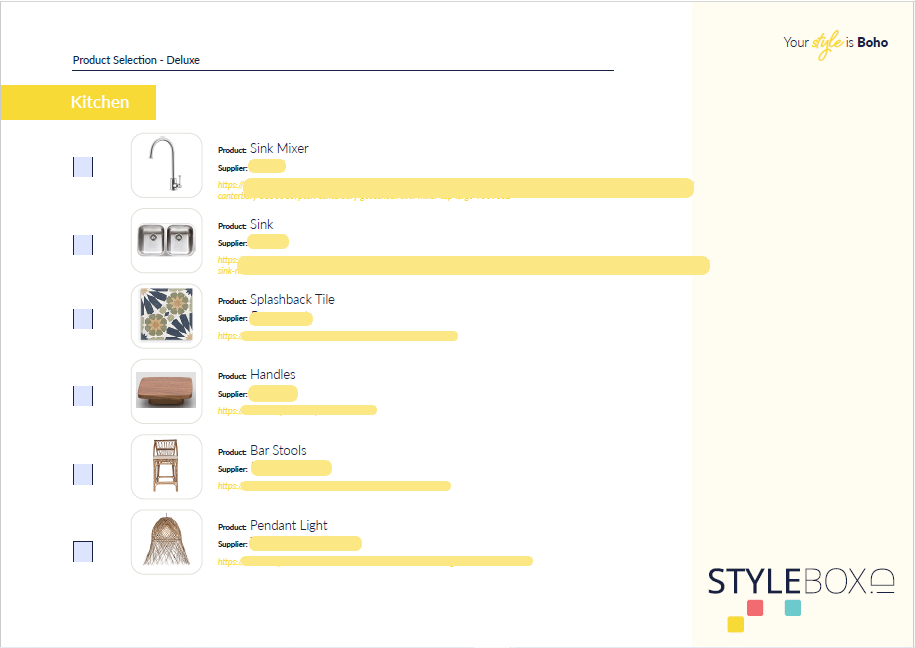Screen dimensions: 915x648
Task: Click the Kitchen section header
Action: click(99, 102)
